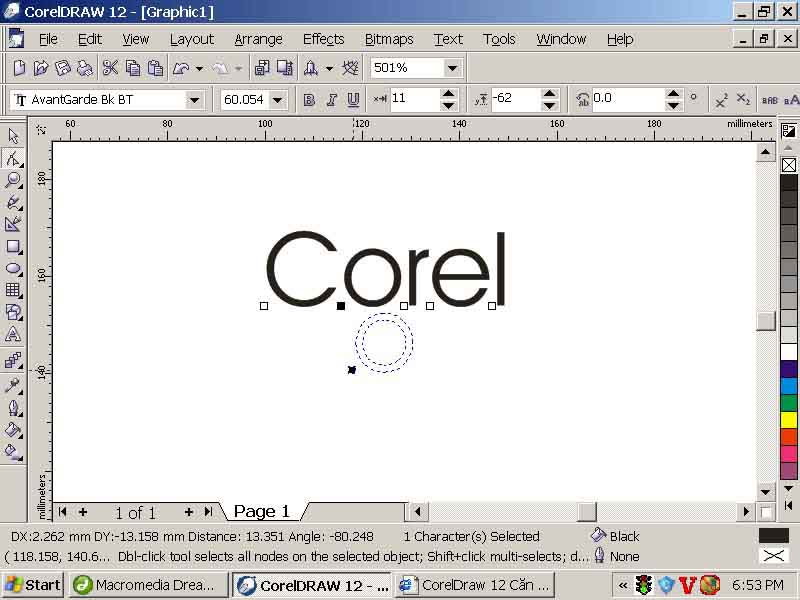The image size is (800, 600).
Task: Select the Freehand tool
Action: (x=13, y=203)
